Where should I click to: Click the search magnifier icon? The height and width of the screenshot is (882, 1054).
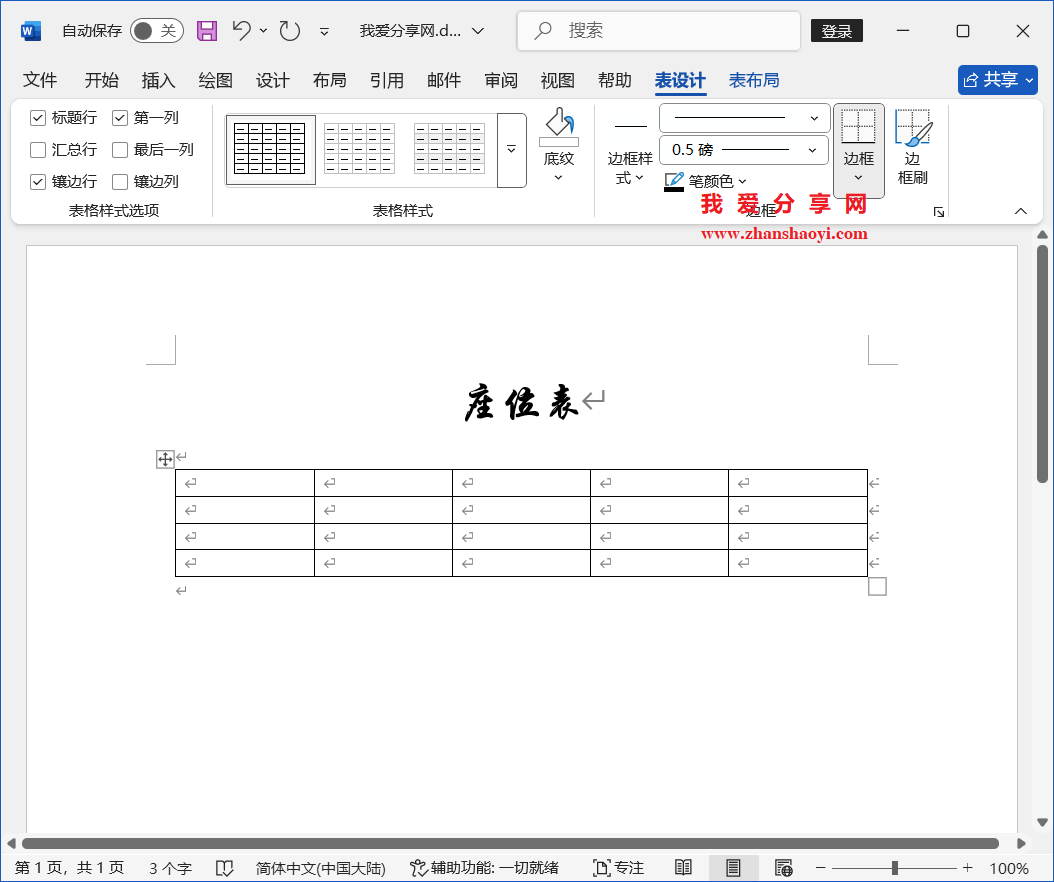point(542,30)
